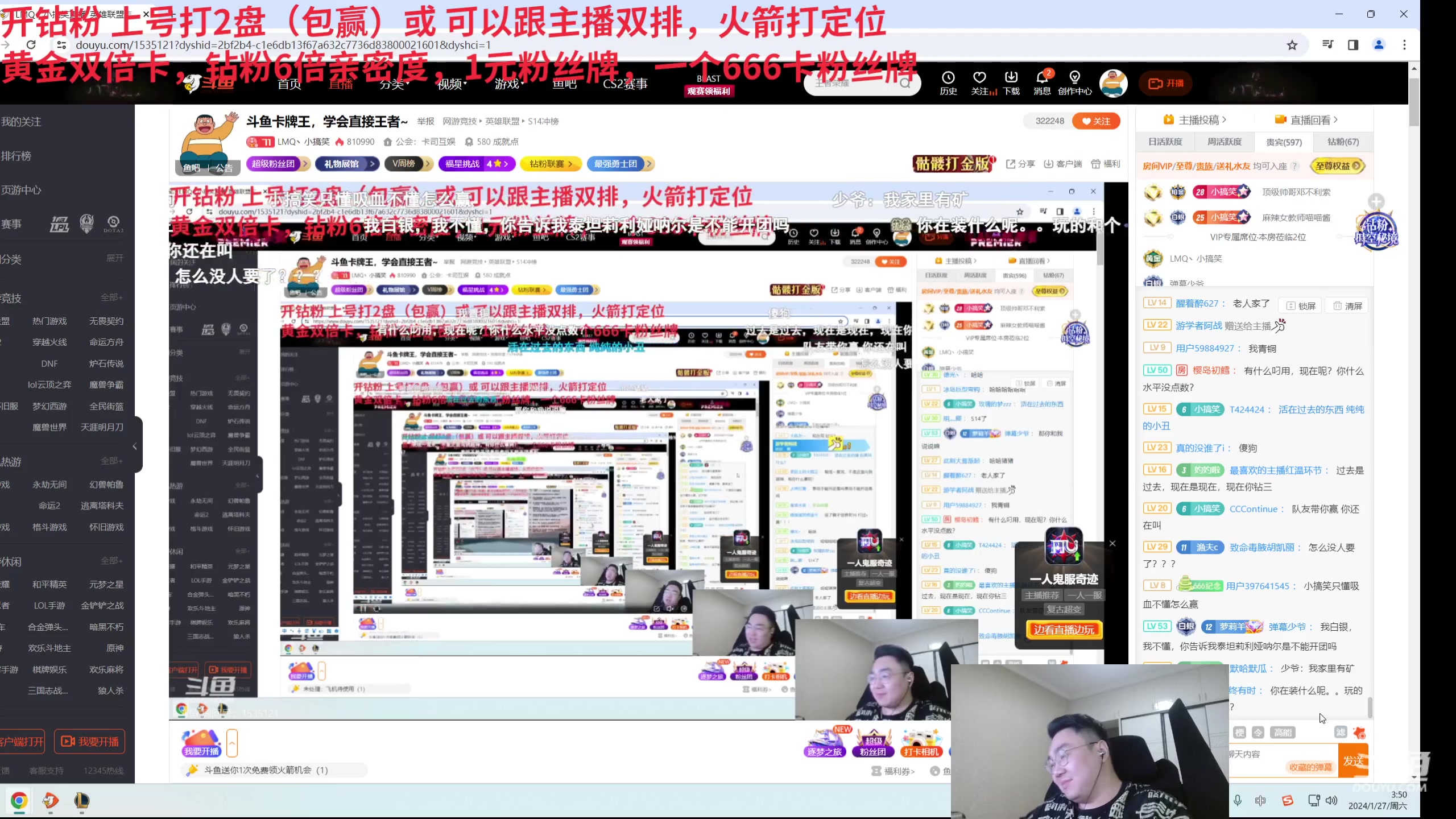1456x819 pixels.
Task: Expand 热游 section with 全部+
Action: [x=112, y=461]
